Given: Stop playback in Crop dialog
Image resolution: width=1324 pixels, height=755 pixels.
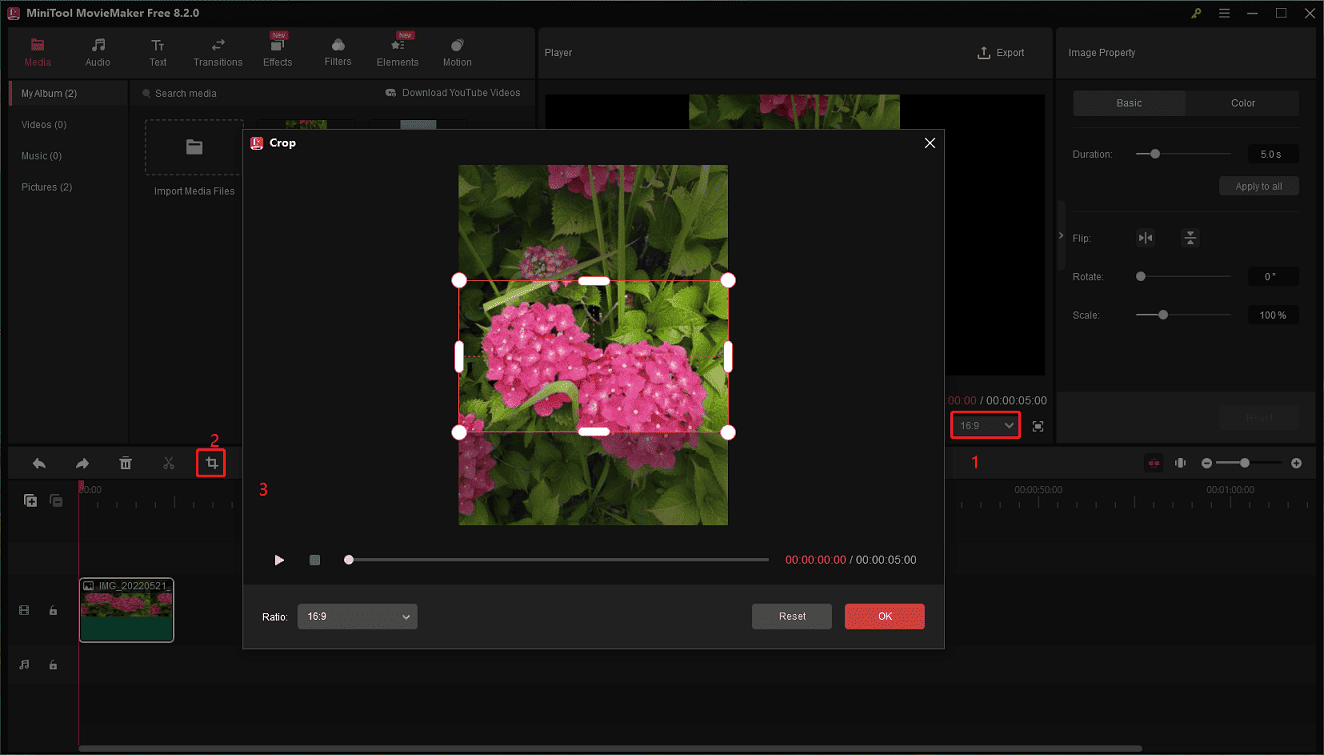Looking at the screenshot, I should (315, 560).
